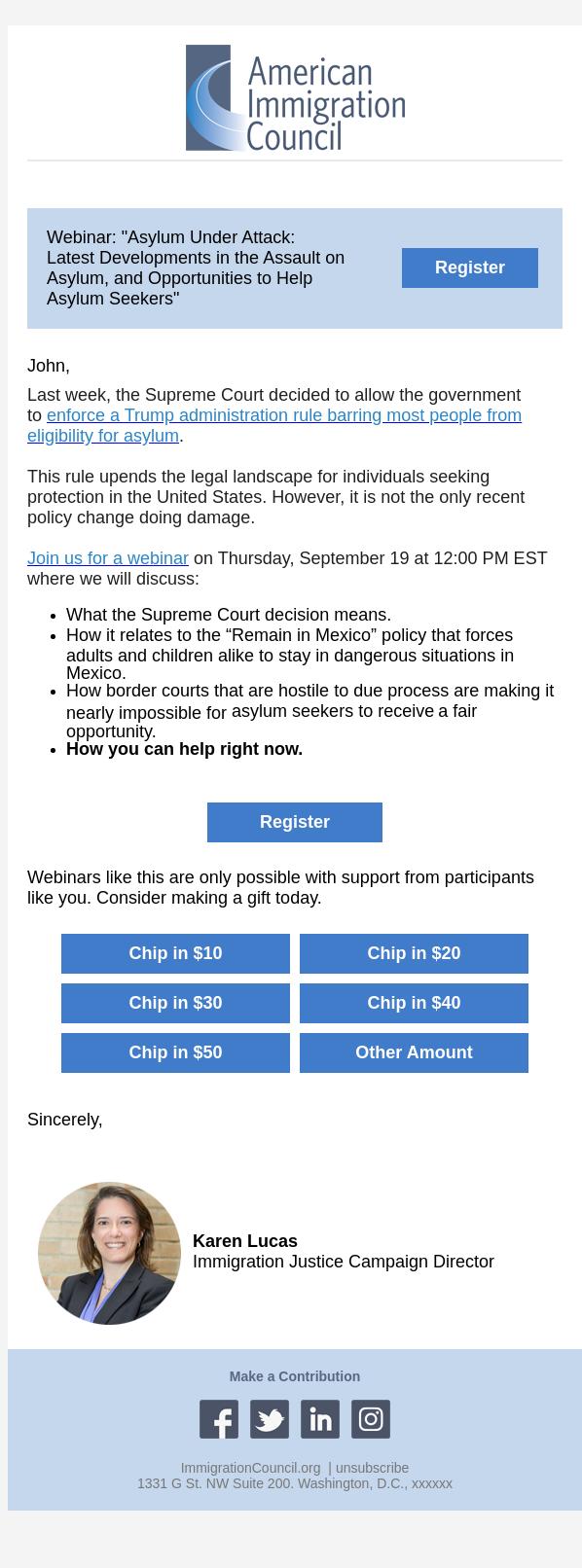Open the Instagram social icon

[x=370, y=1419]
